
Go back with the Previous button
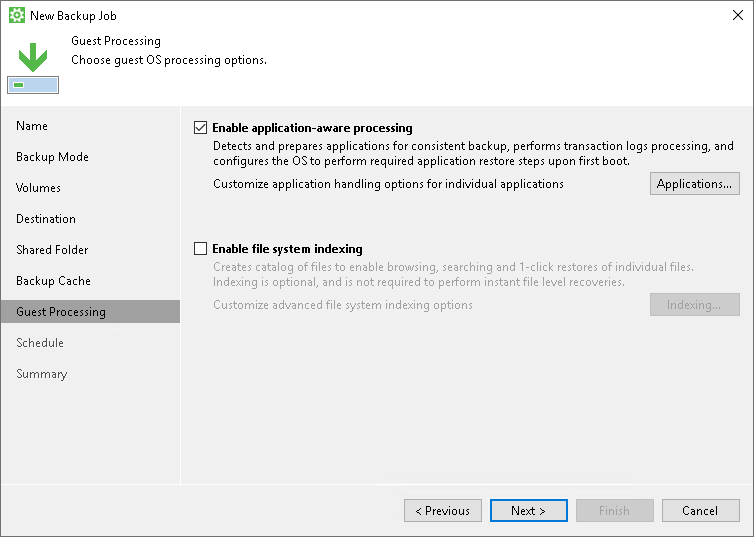click(442, 511)
